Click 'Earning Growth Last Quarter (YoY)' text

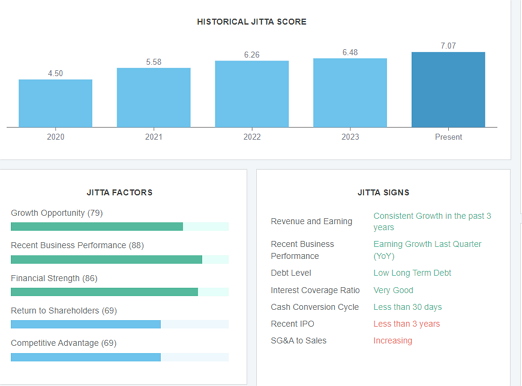[427, 250]
